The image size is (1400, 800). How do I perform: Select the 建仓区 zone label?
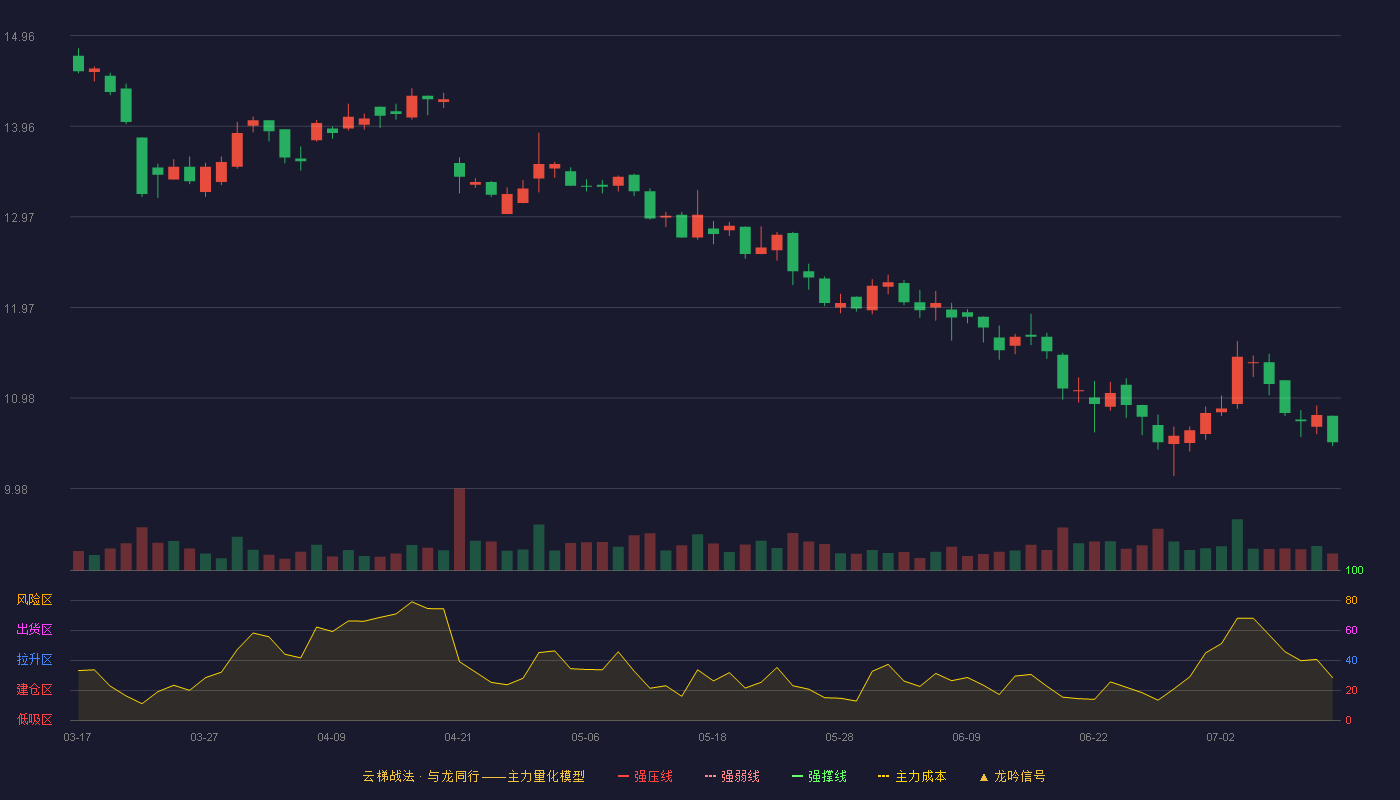click(35, 690)
